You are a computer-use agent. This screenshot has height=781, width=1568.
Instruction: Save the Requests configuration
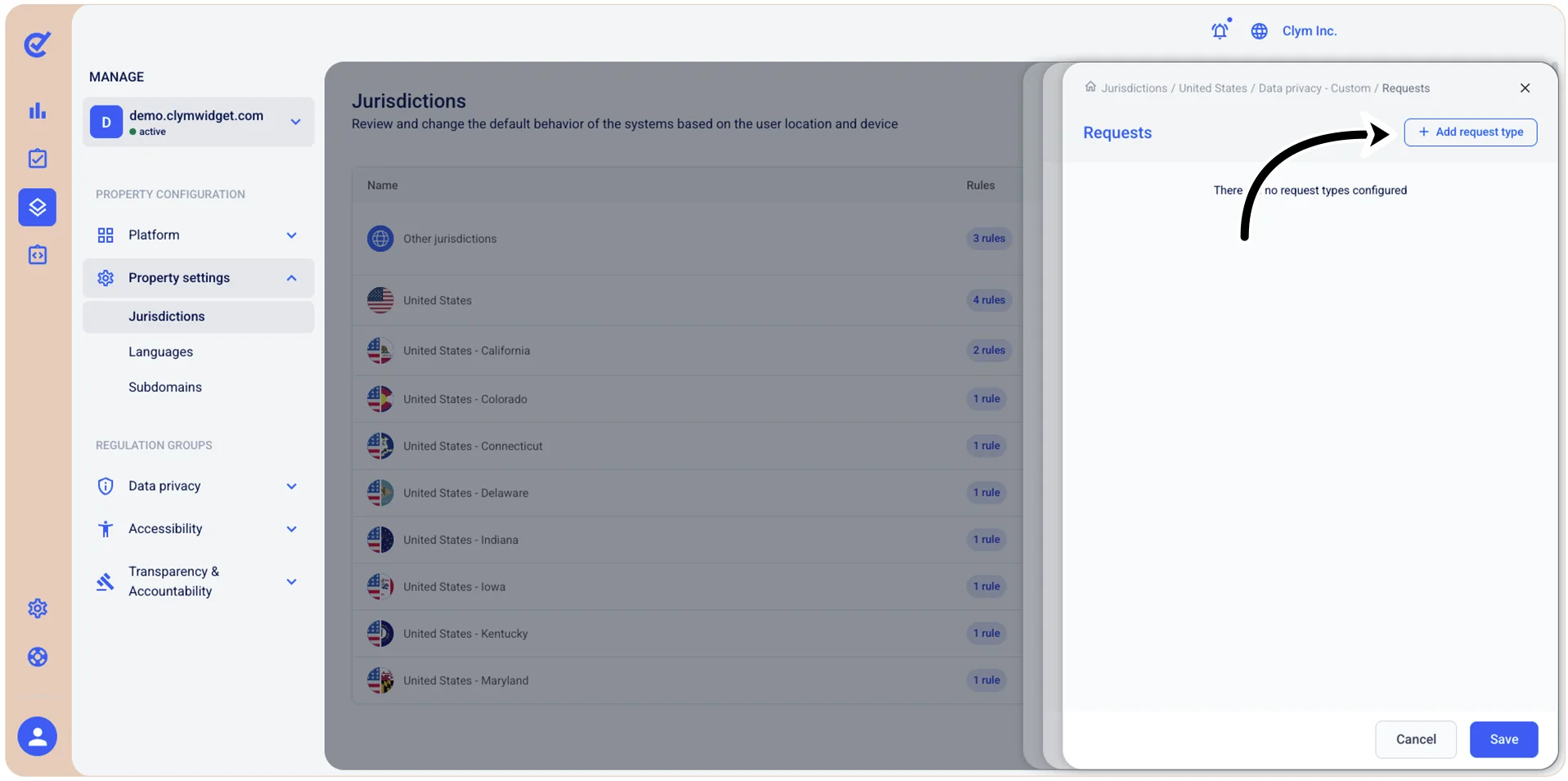tap(1503, 739)
